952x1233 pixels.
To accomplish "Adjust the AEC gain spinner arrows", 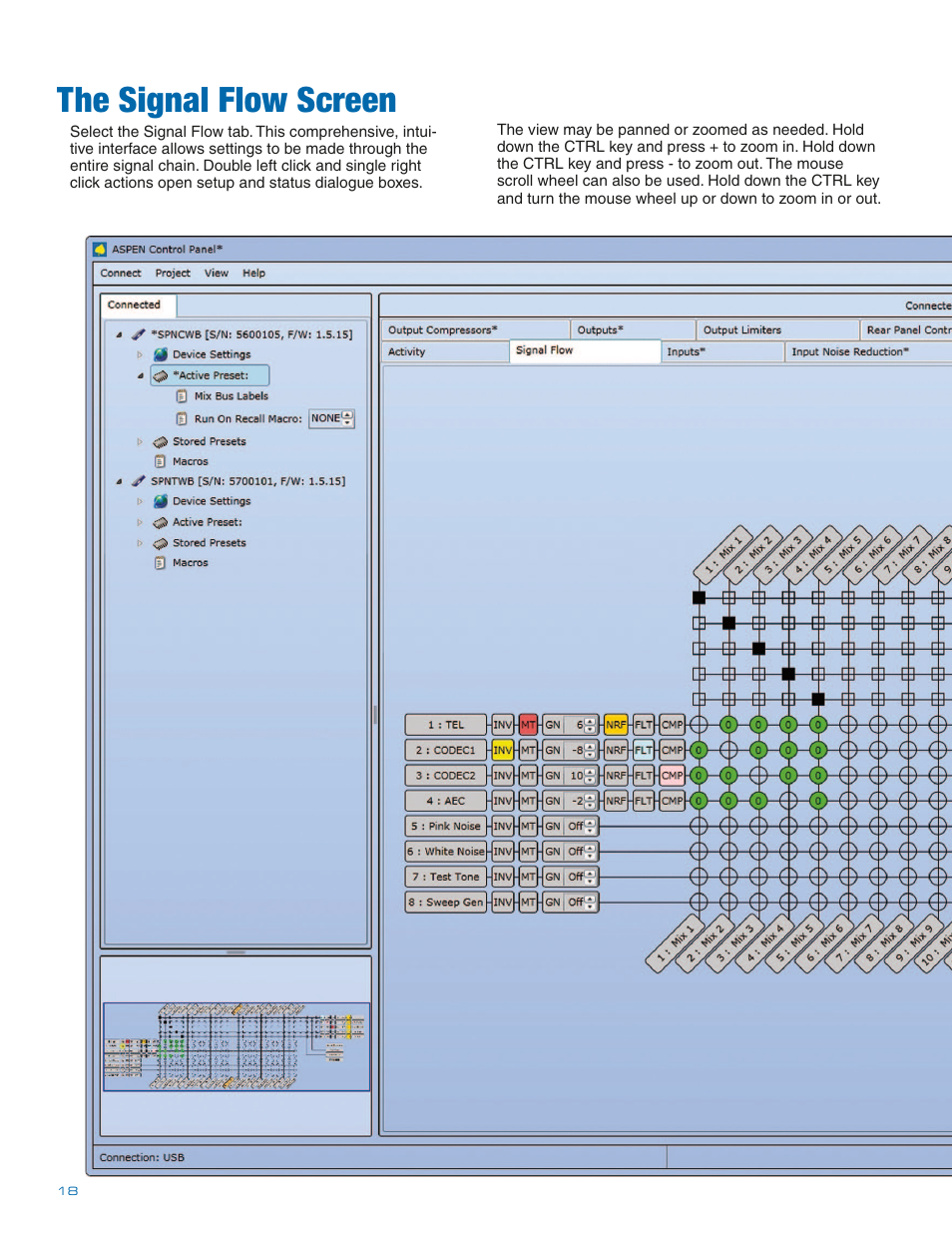I will (591, 801).
